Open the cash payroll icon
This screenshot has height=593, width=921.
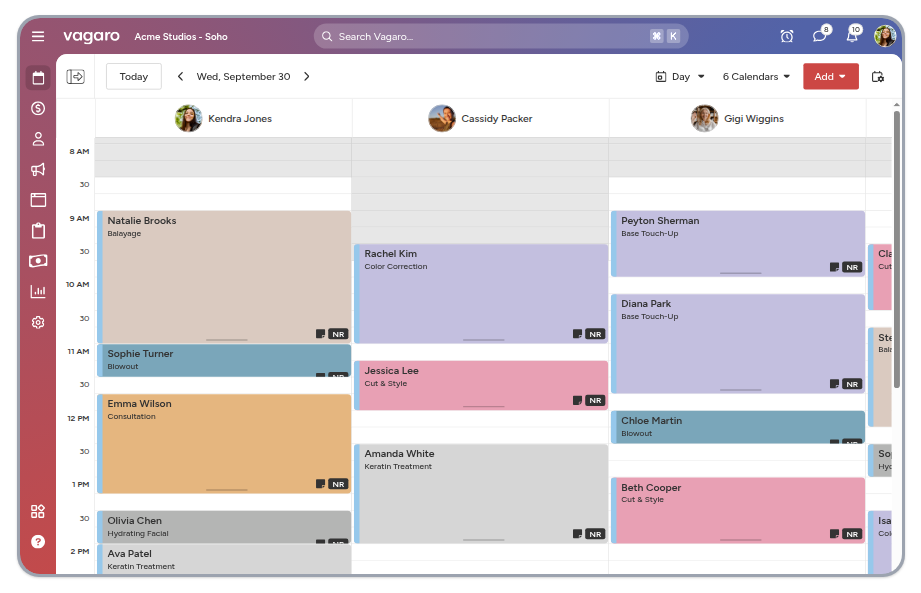pyautogui.click(x=38, y=261)
